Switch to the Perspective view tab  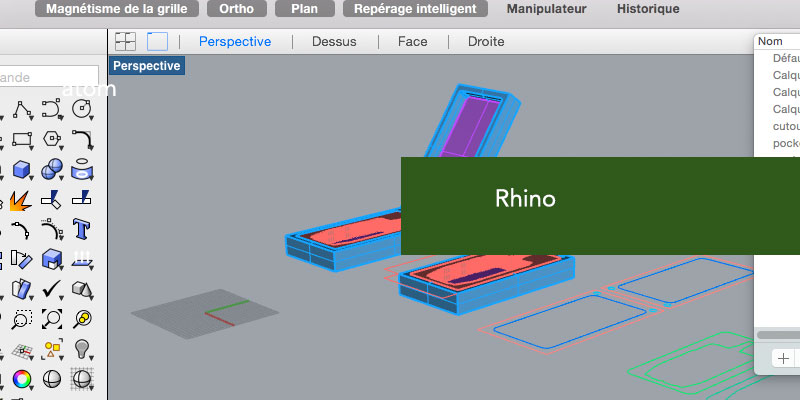click(x=235, y=41)
